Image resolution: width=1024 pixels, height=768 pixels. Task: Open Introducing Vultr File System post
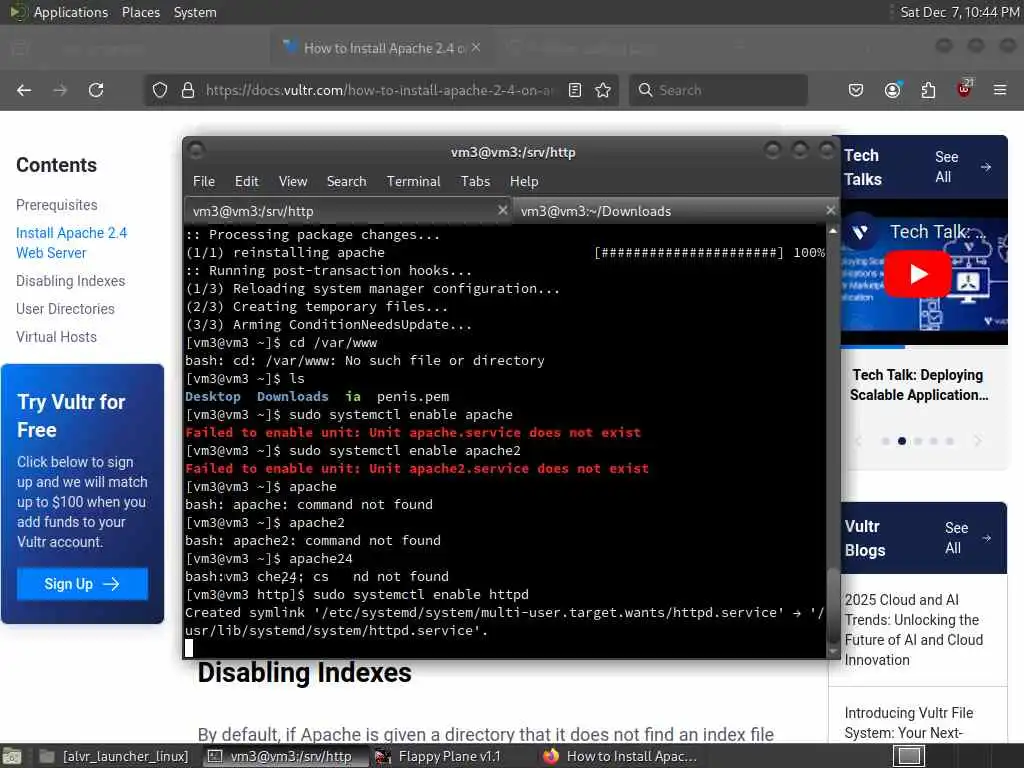(x=908, y=722)
